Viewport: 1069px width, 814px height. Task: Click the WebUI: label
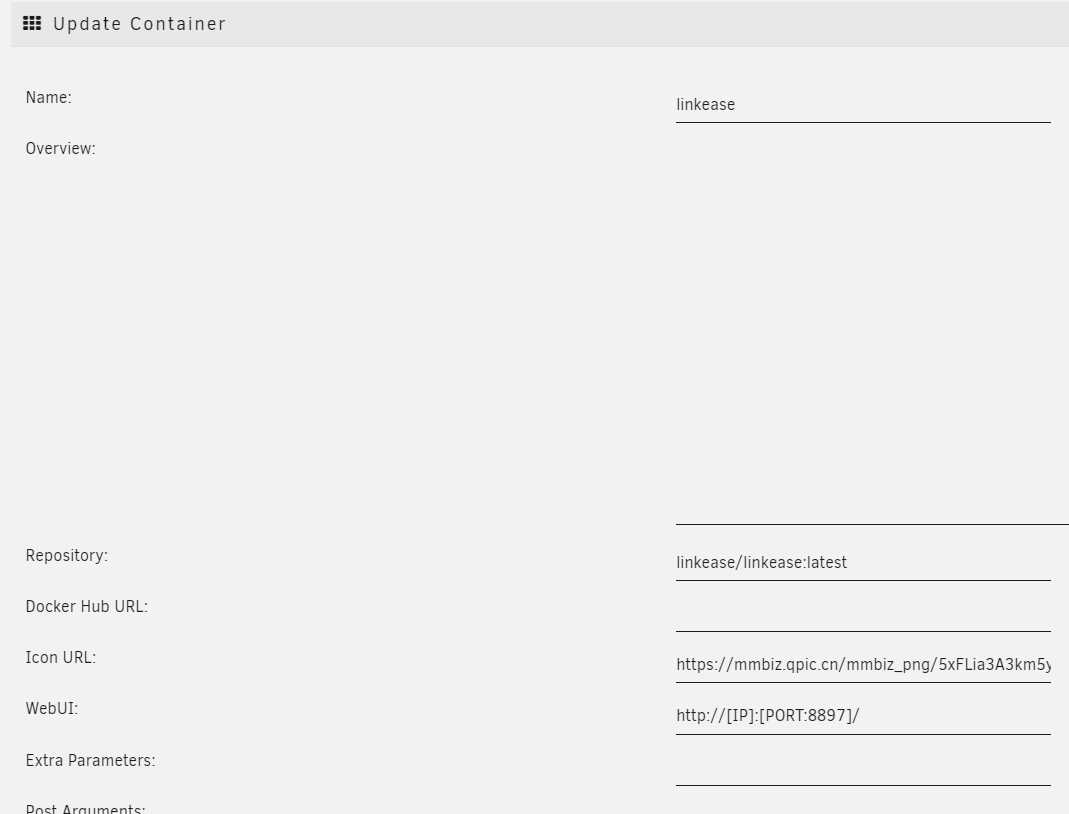click(52, 709)
